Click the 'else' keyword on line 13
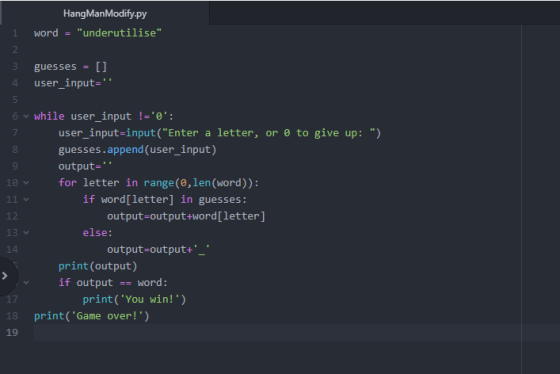 tap(95, 233)
